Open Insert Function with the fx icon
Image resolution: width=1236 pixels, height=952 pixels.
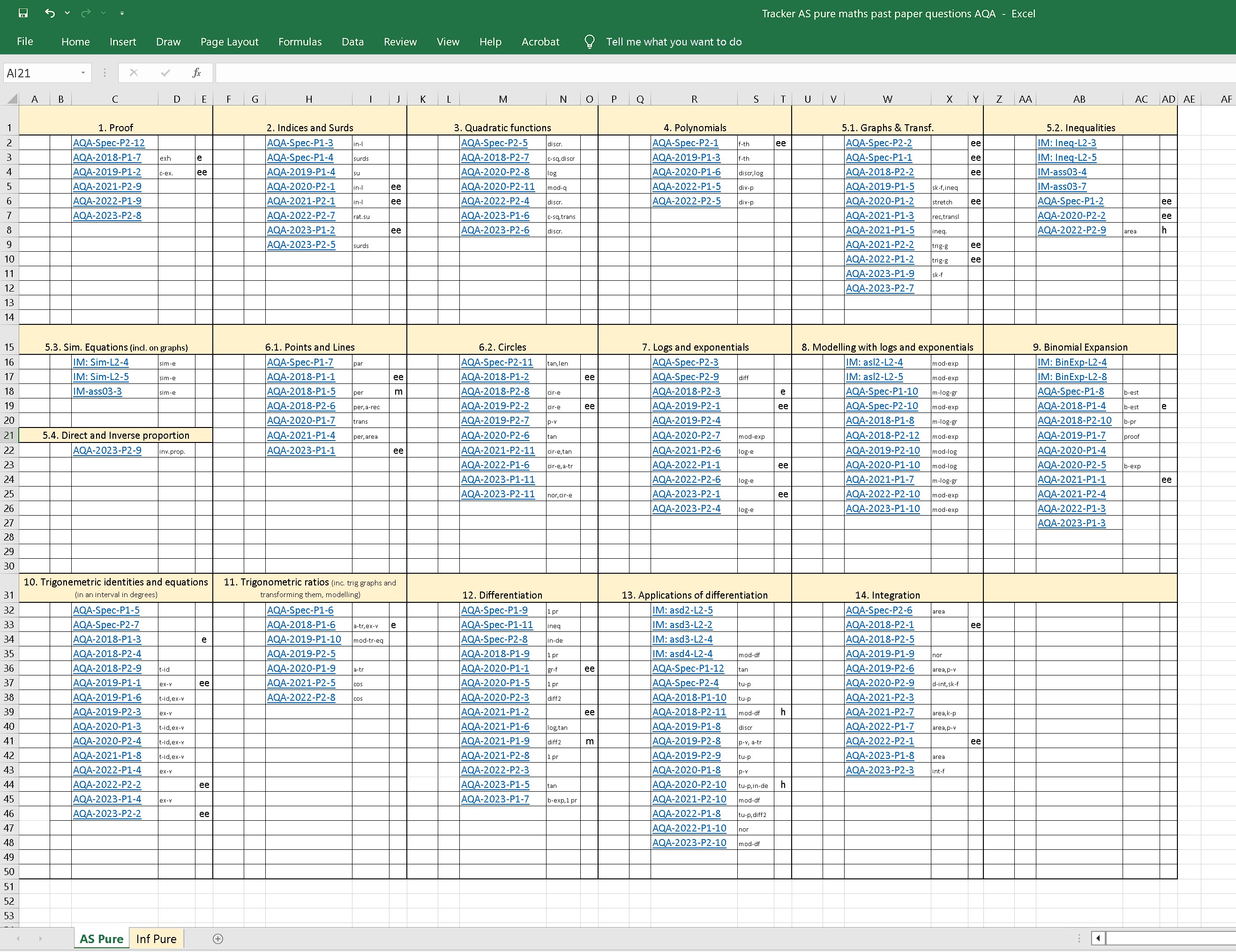coord(196,73)
